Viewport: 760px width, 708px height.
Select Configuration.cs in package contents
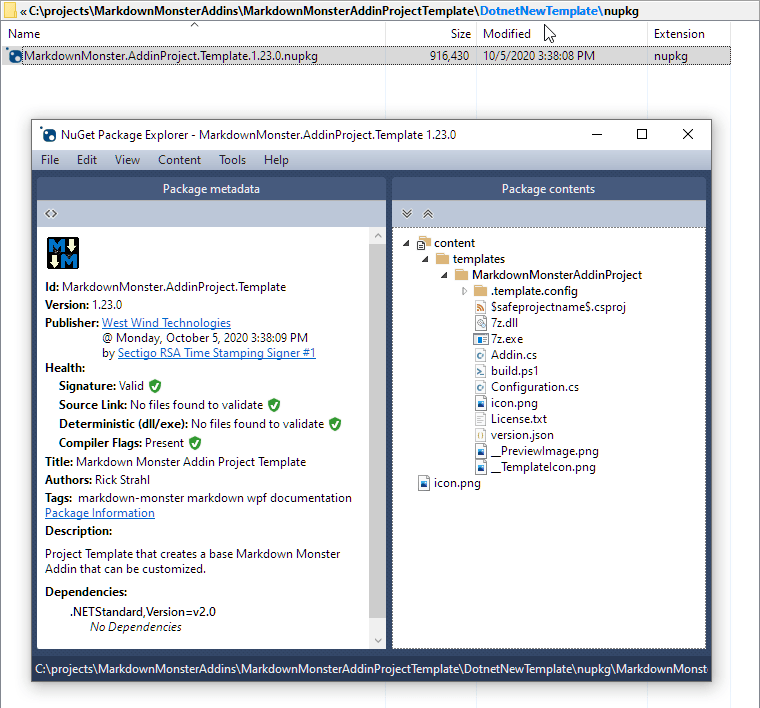[535, 387]
